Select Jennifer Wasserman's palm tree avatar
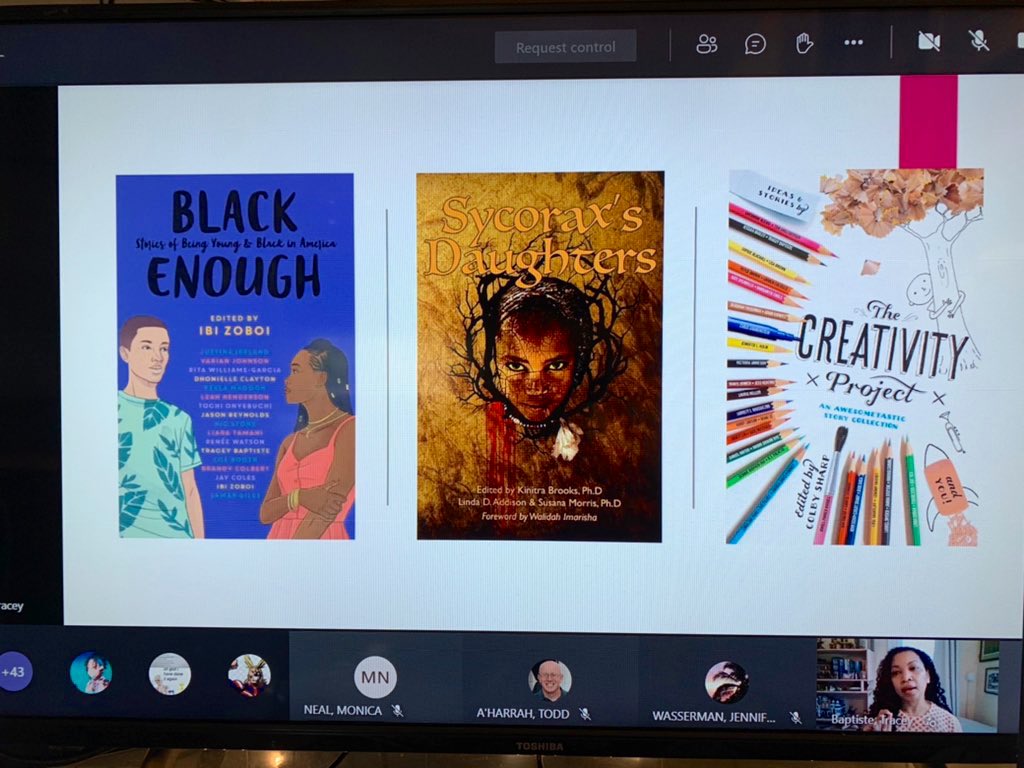The image size is (1024, 768). tap(726, 682)
